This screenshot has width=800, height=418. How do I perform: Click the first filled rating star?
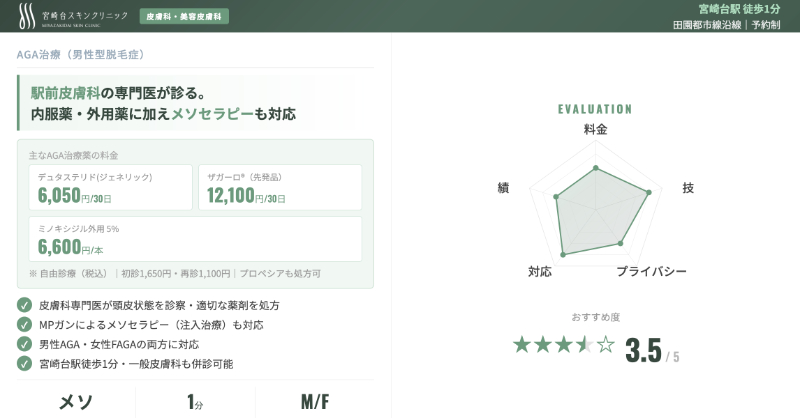(522, 346)
